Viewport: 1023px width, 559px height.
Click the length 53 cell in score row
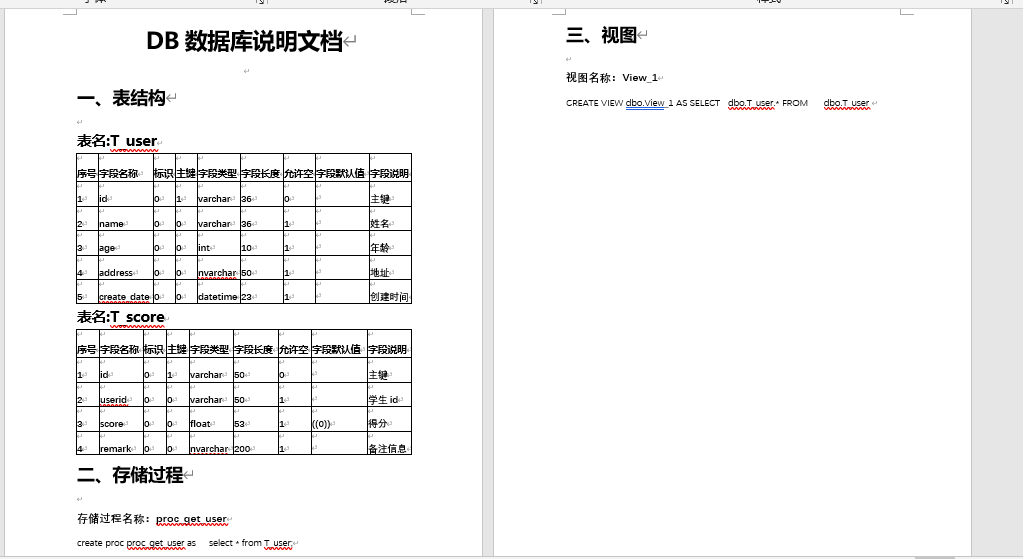(255, 419)
